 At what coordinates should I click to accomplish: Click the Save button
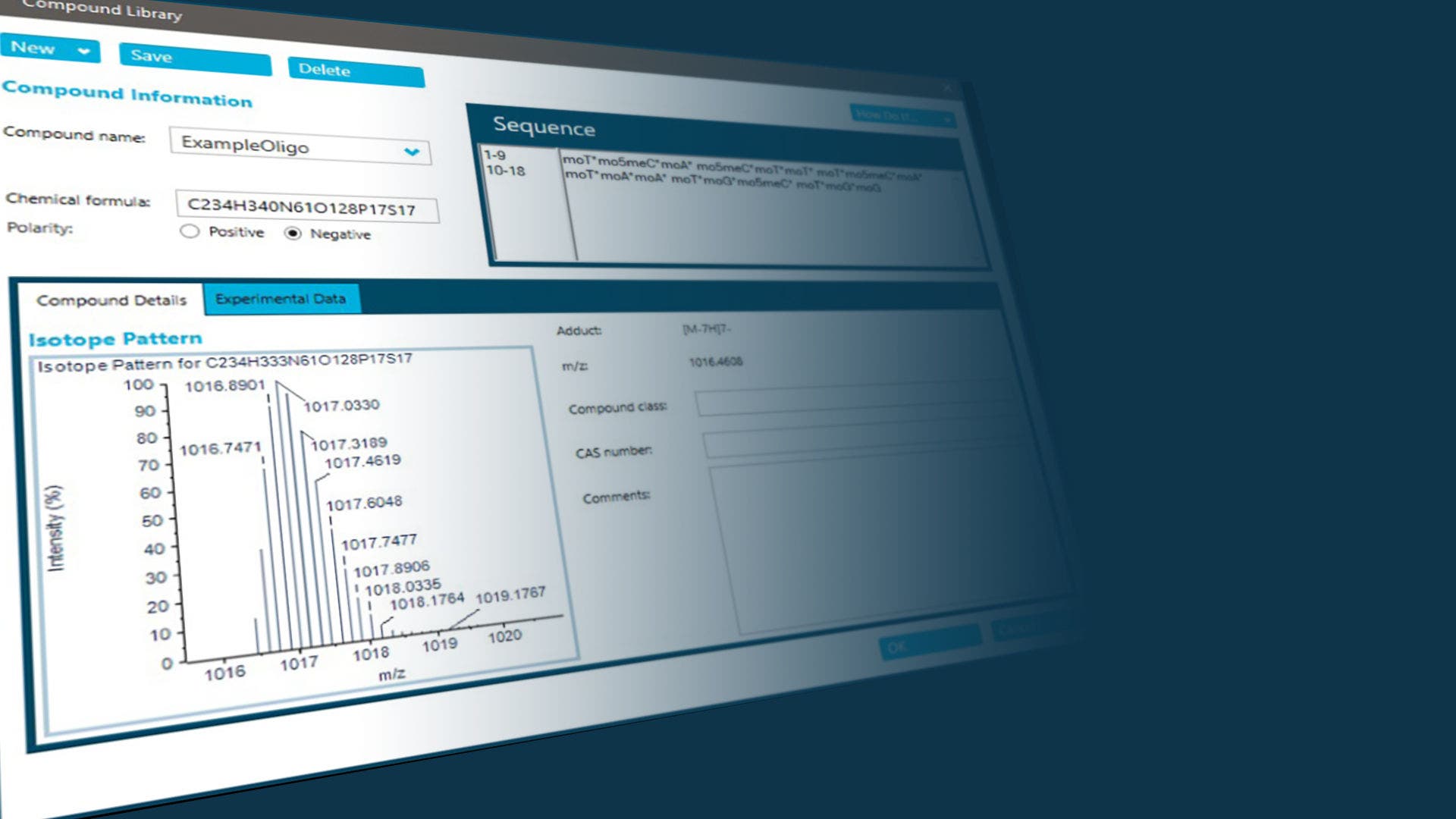coord(194,59)
